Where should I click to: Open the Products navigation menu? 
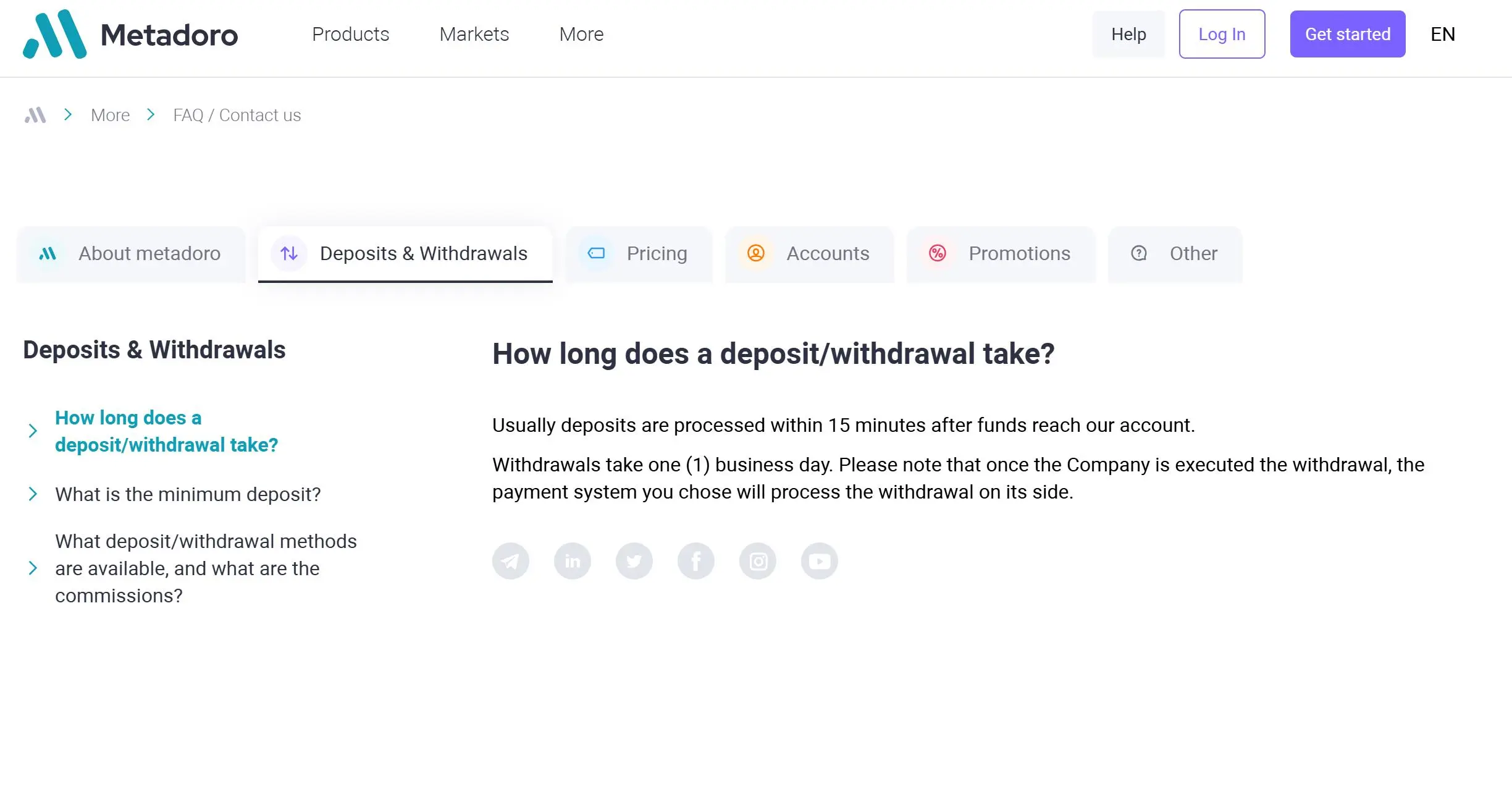(350, 34)
